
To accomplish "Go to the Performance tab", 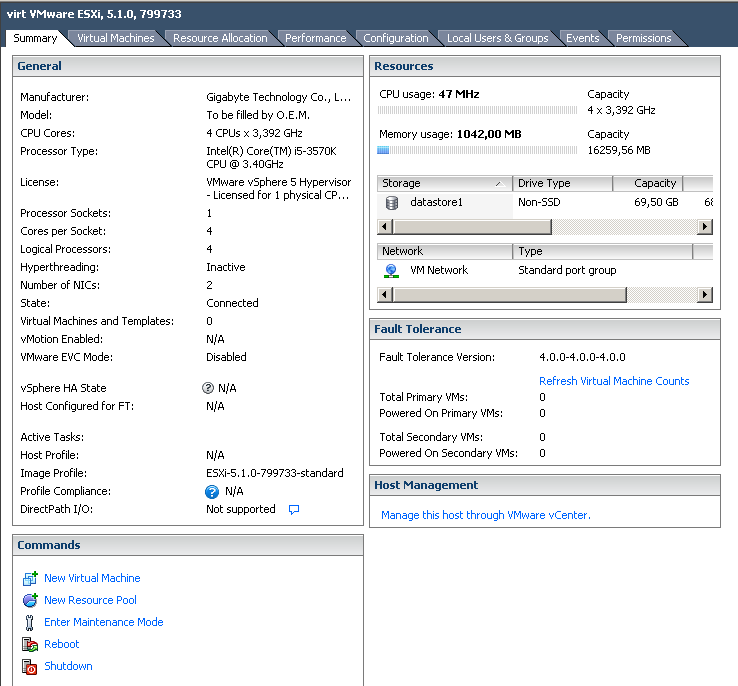I will pos(315,38).
